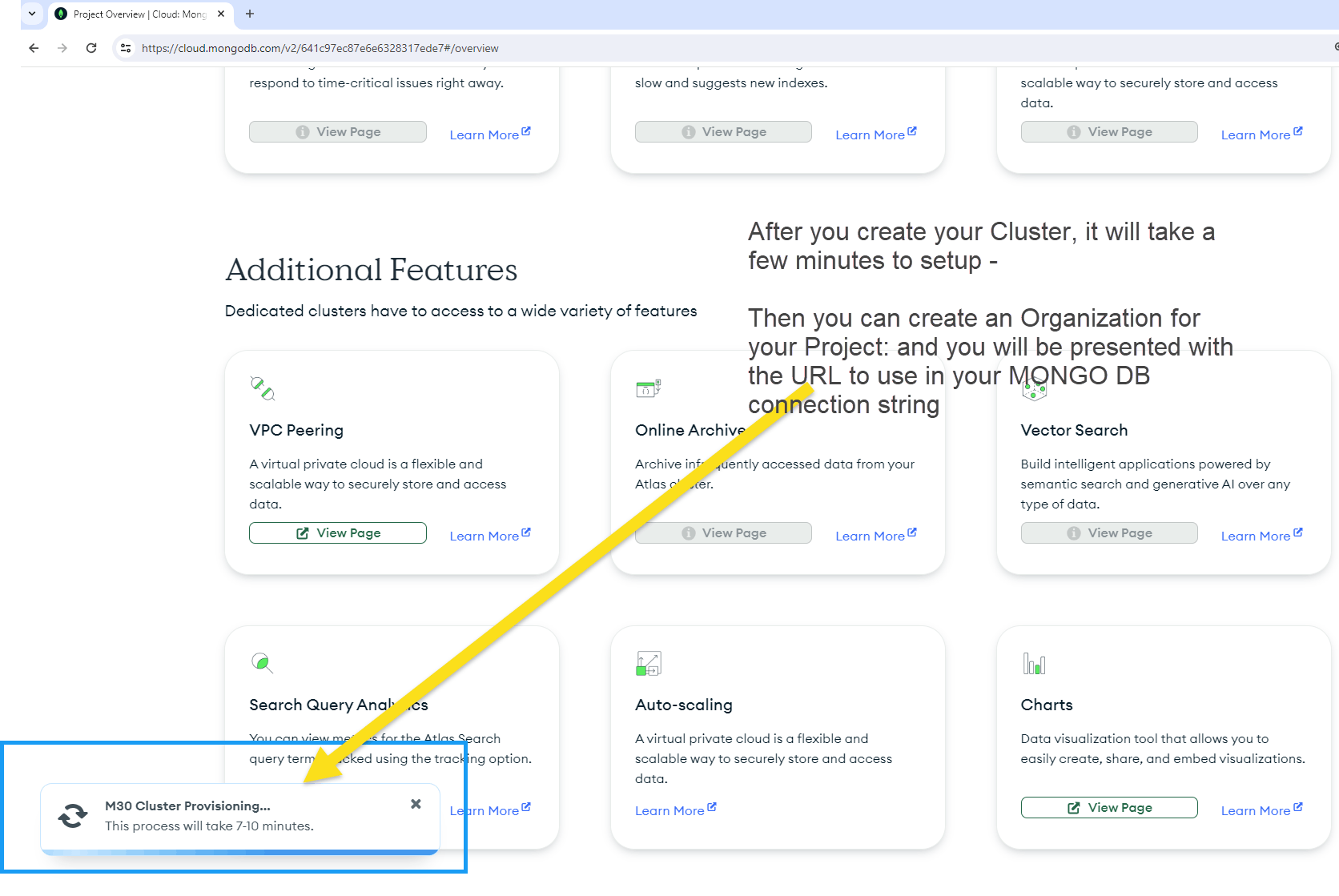Click the cluster provisioning sync icon
This screenshot has width=1339, height=896.
click(73, 816)
